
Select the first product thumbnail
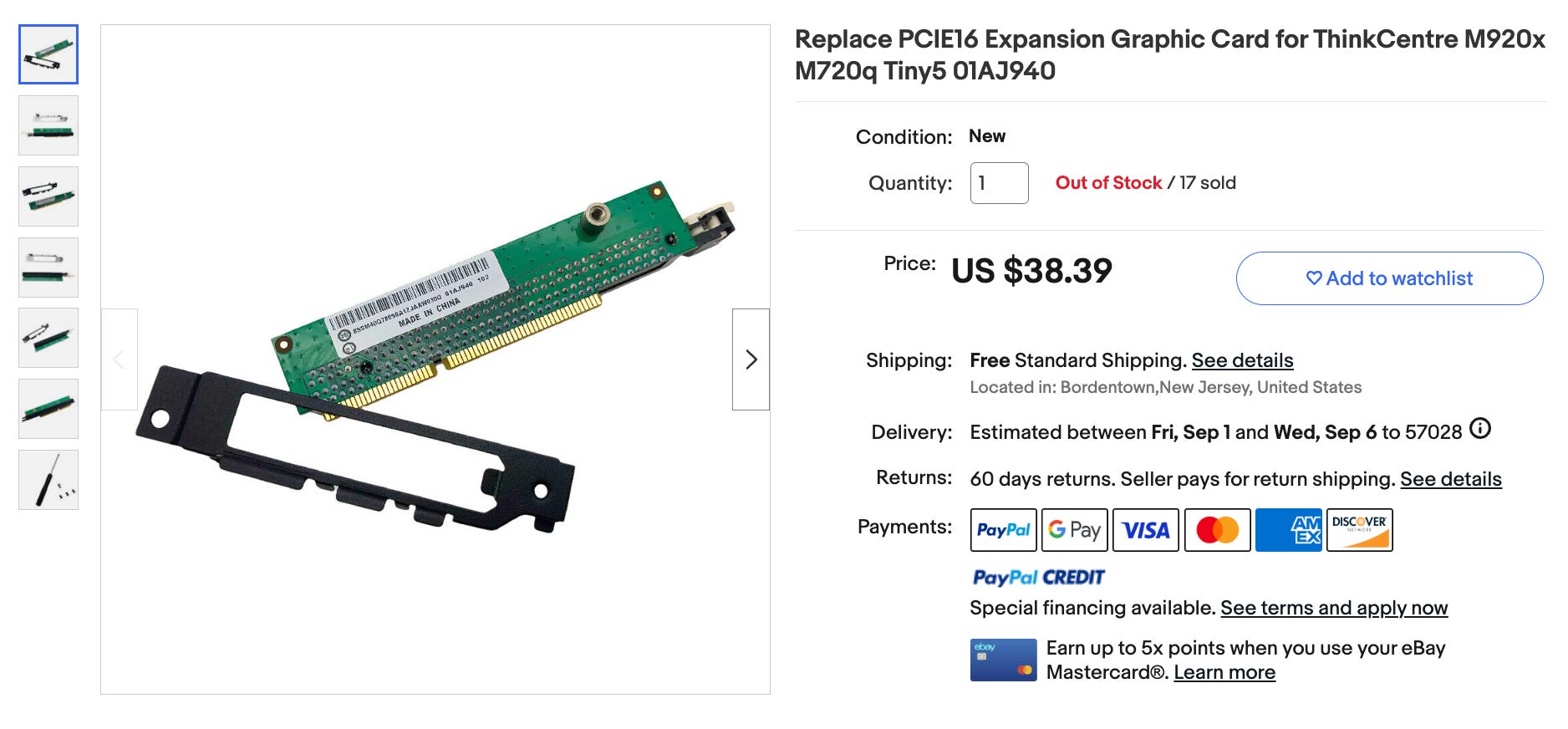tap(48, 54)
